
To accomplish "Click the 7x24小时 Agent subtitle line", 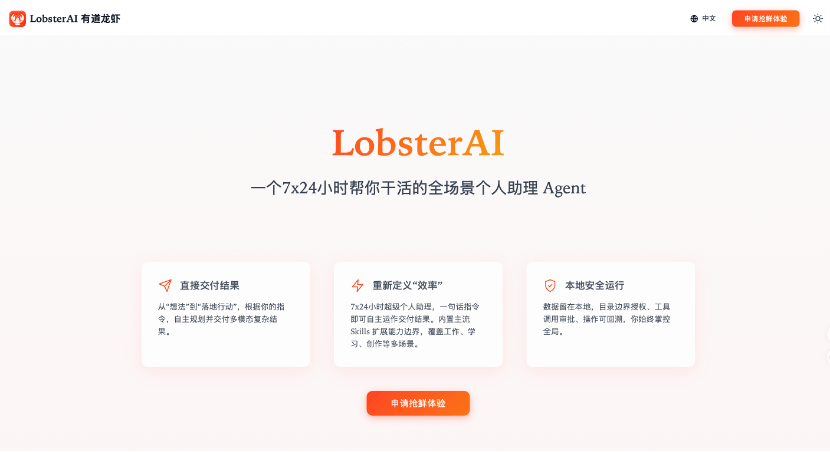I will (x=418, y=188).
